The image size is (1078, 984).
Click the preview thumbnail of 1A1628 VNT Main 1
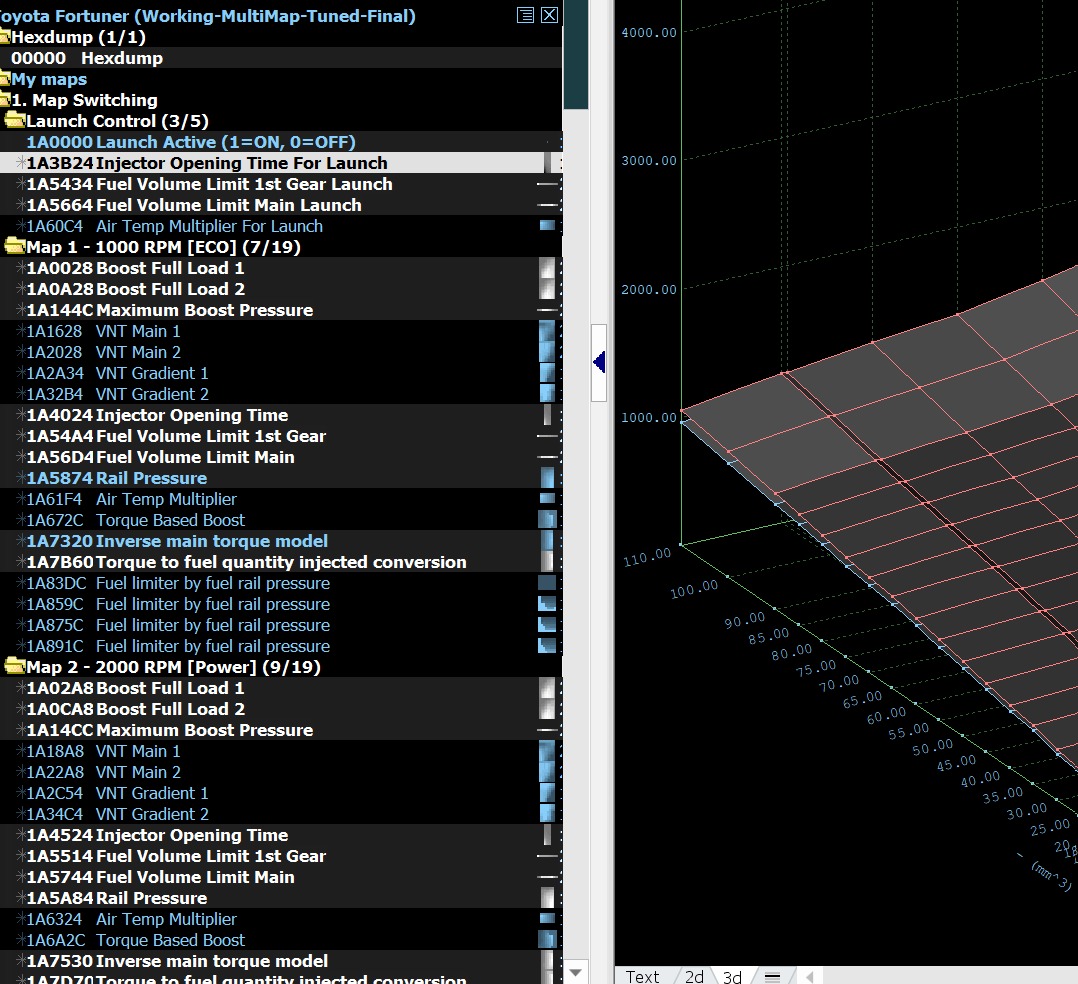(x=547, y=331)
